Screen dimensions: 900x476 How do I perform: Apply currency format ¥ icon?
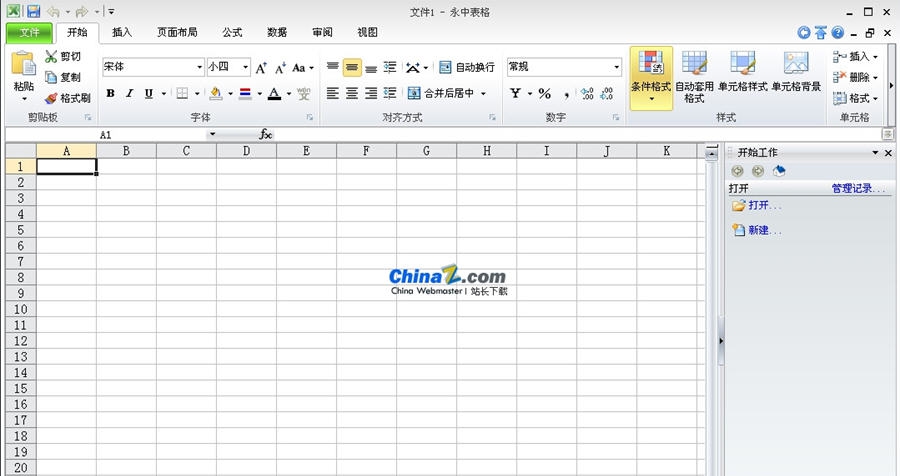pos(515,93)
